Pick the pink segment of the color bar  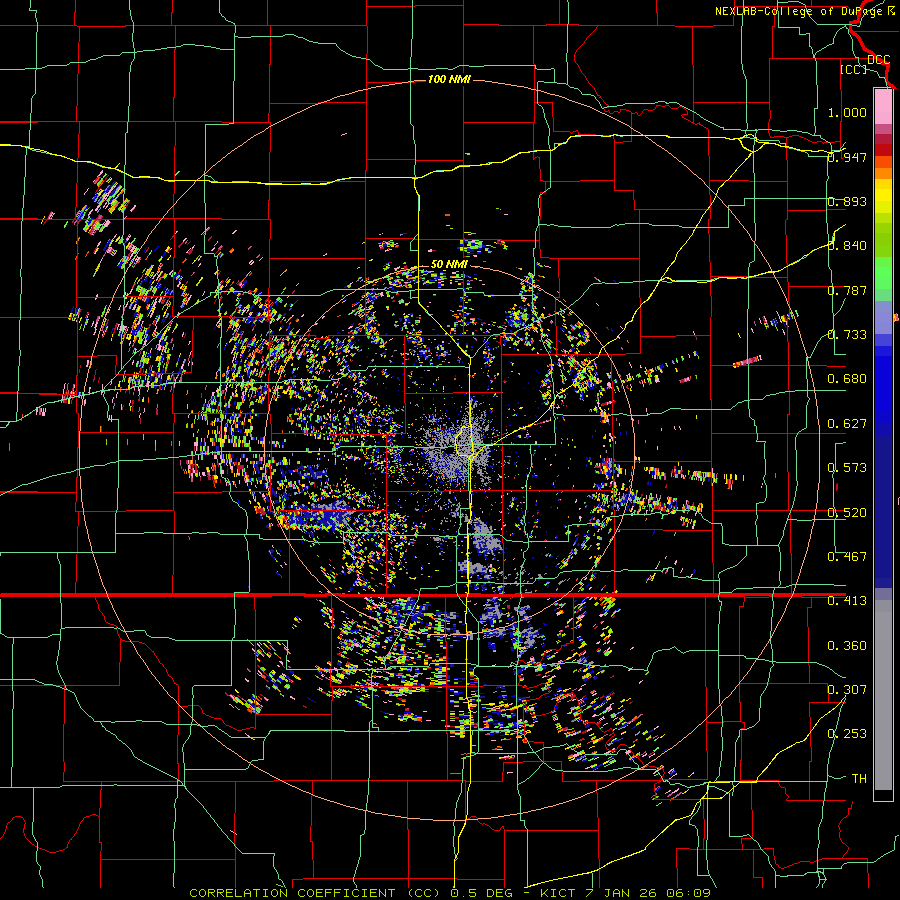pyautogui.click(x=883, y=106)
